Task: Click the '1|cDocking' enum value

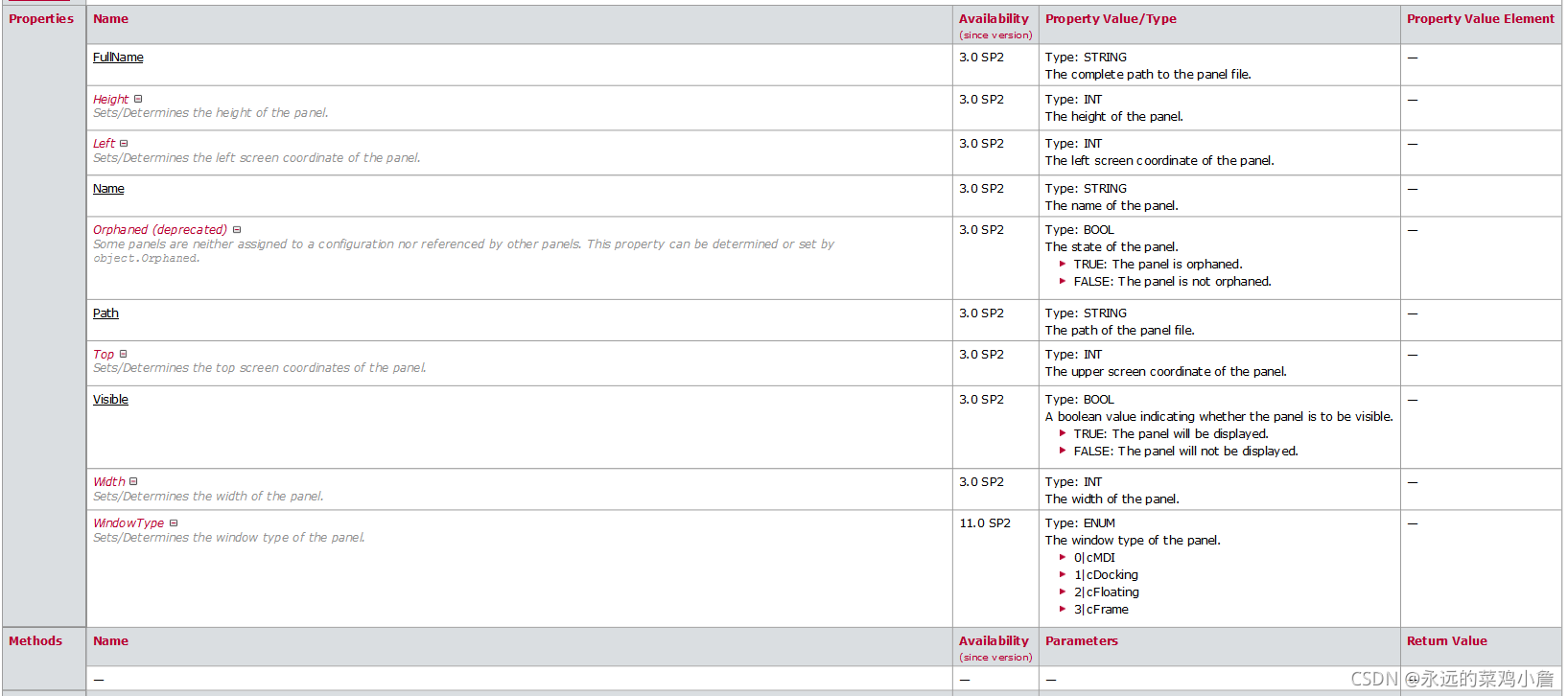Action: pyautogui.click(x=1106, y=575)
